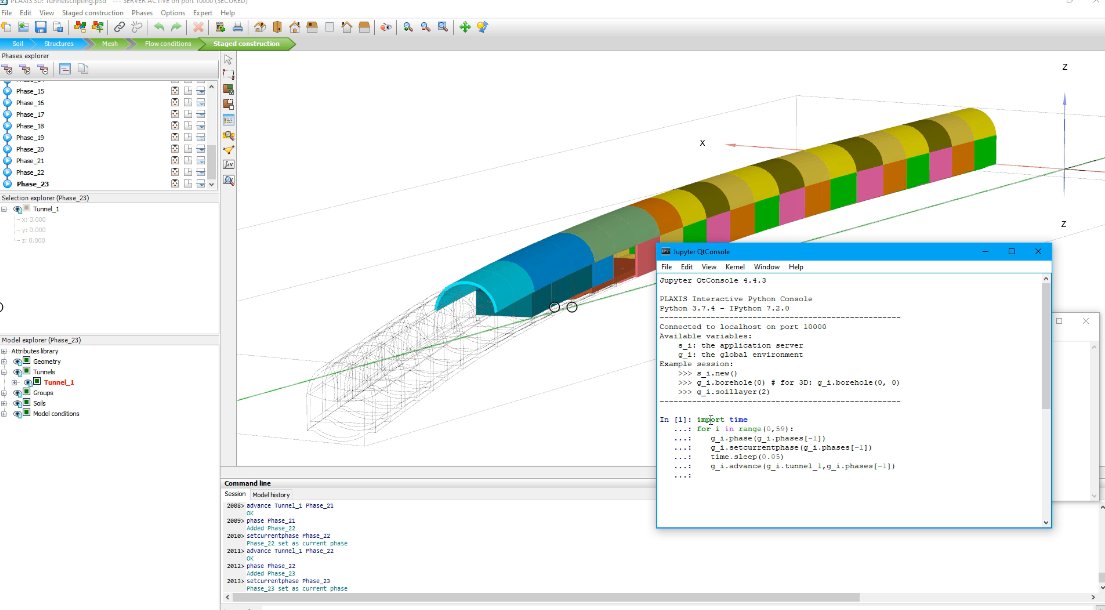Screen dimensions: 1105x610
Task: Expand the Soils tree node
Action: coord(4,404)
